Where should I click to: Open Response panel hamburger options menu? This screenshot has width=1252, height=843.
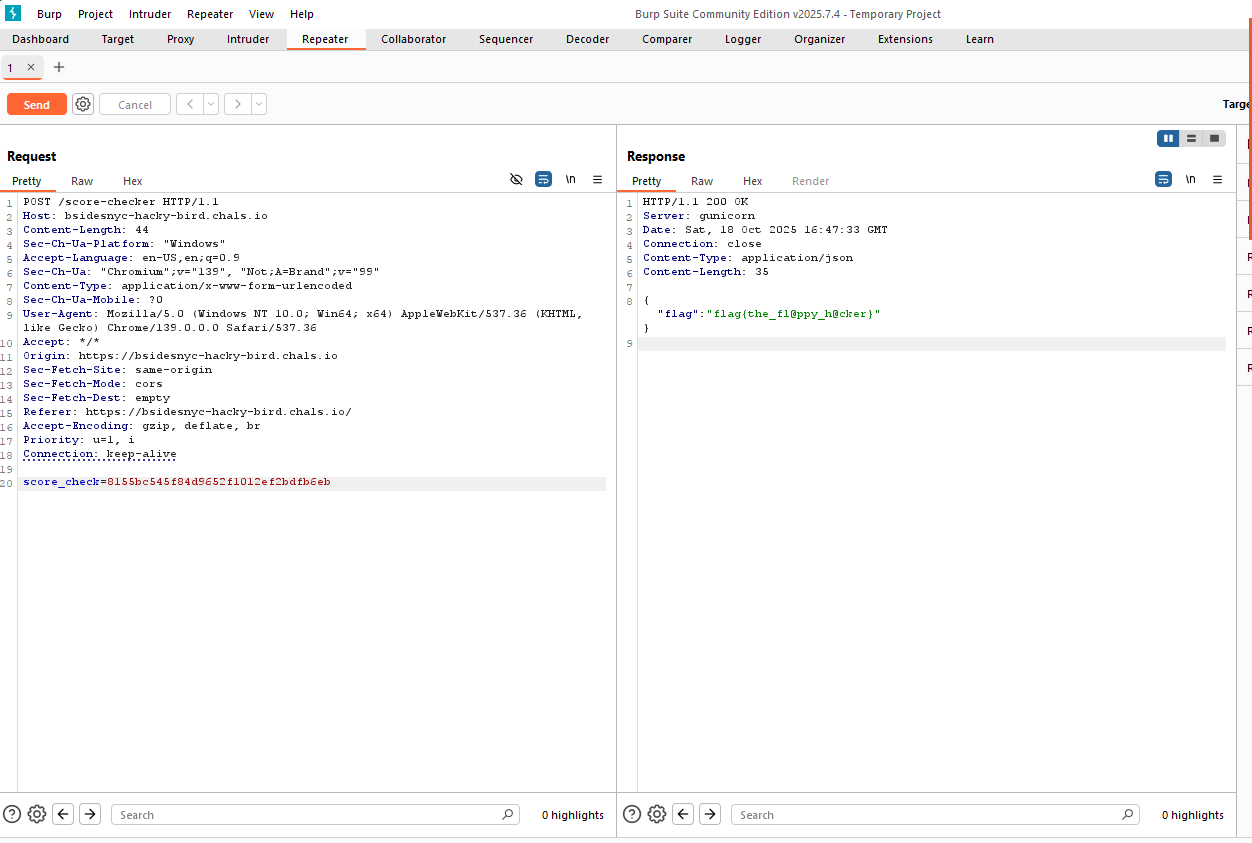click(x=1217, y=180)
